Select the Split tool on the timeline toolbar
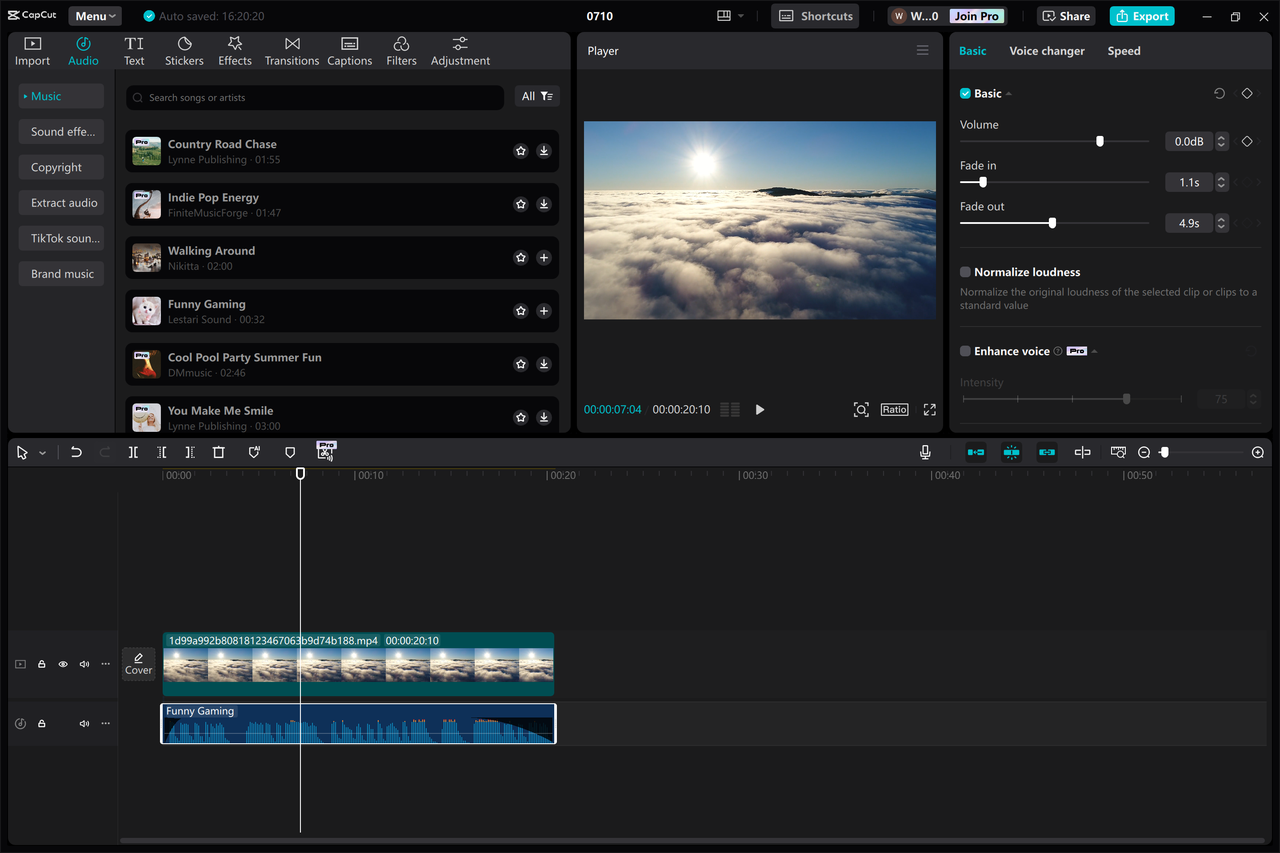 point(133,452)
